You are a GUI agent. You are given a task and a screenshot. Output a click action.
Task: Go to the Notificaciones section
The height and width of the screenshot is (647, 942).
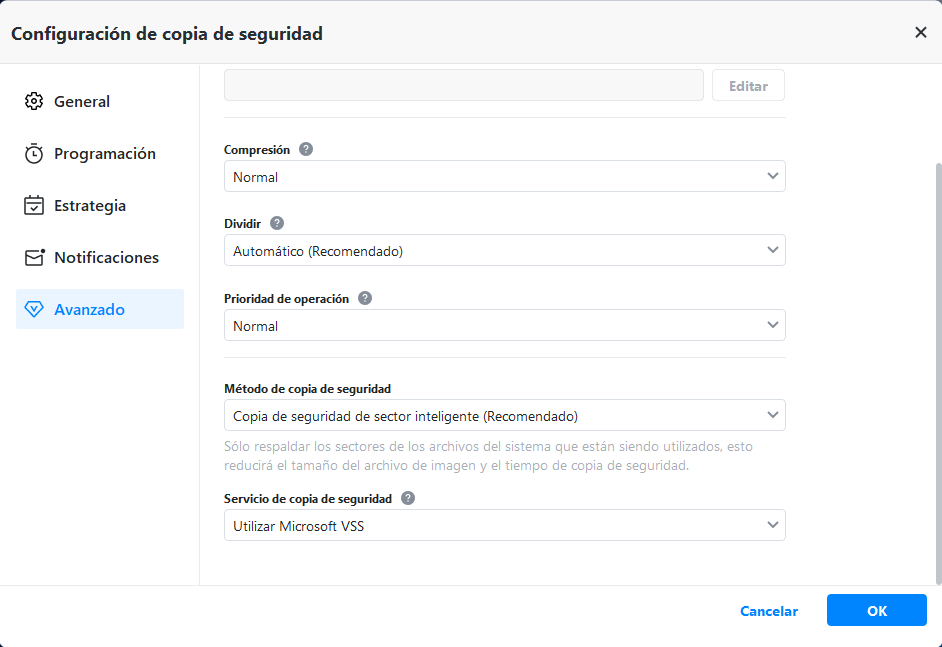point(106,257)
